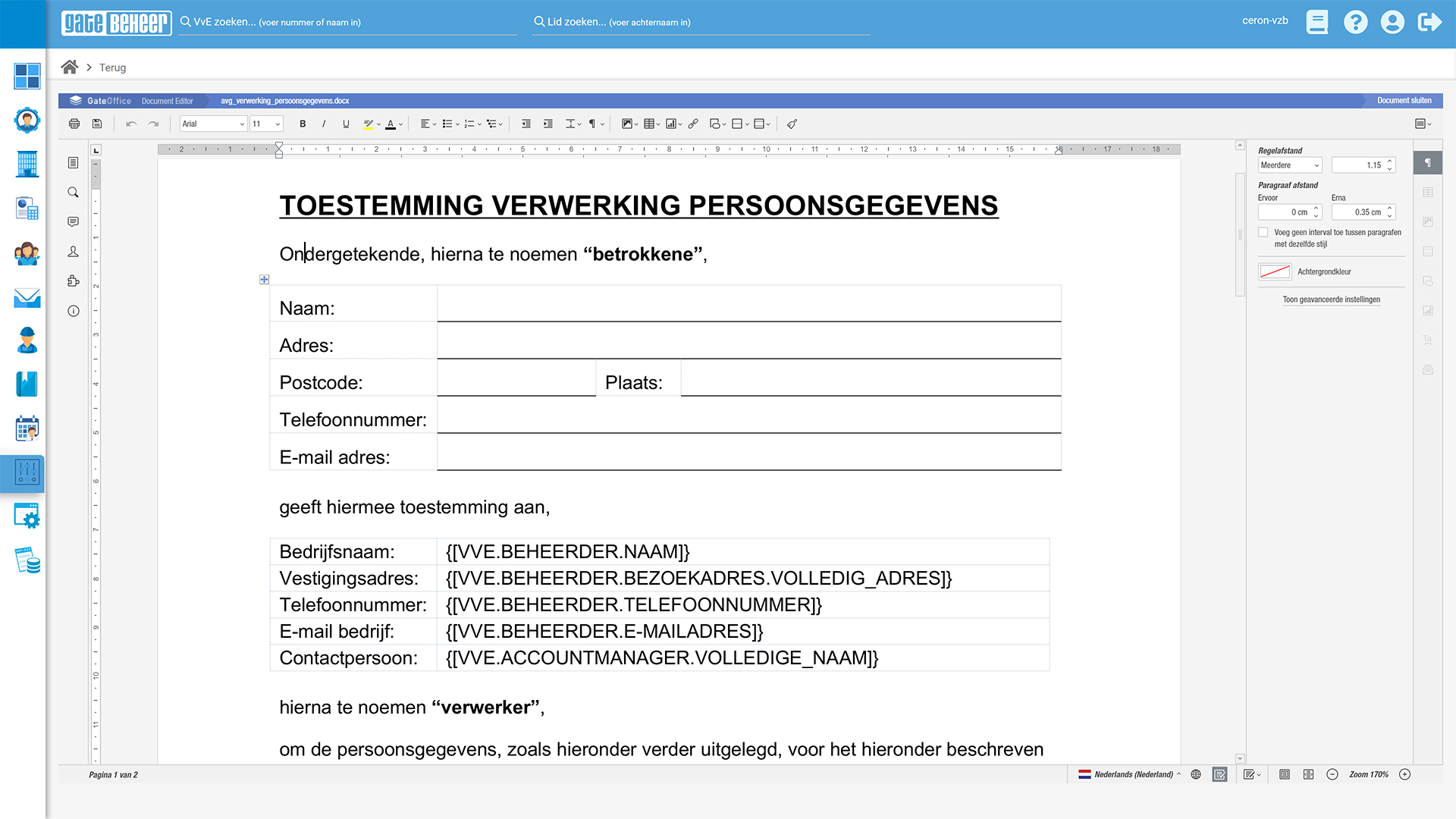Viewport: 1456px width, 819px height.
Task: Clear formatting with the brush icon
Action: tap(792, 124)
